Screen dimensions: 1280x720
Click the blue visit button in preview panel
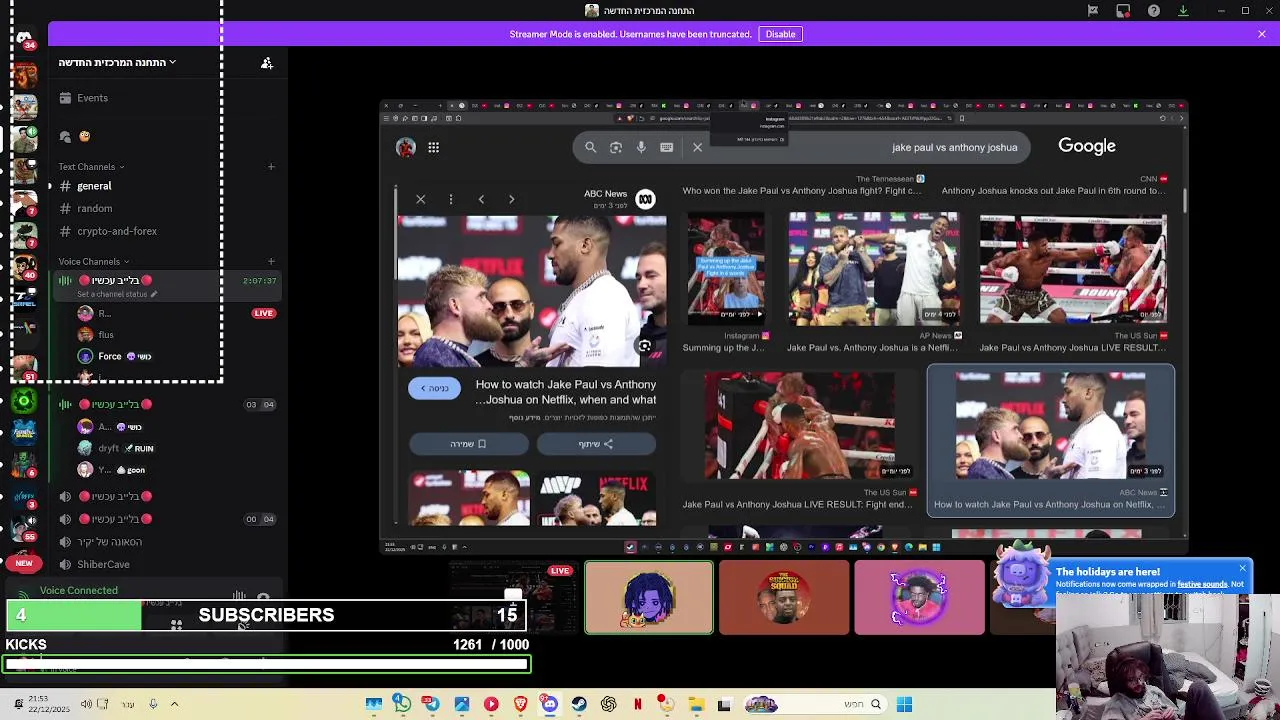tap(434, 389)
